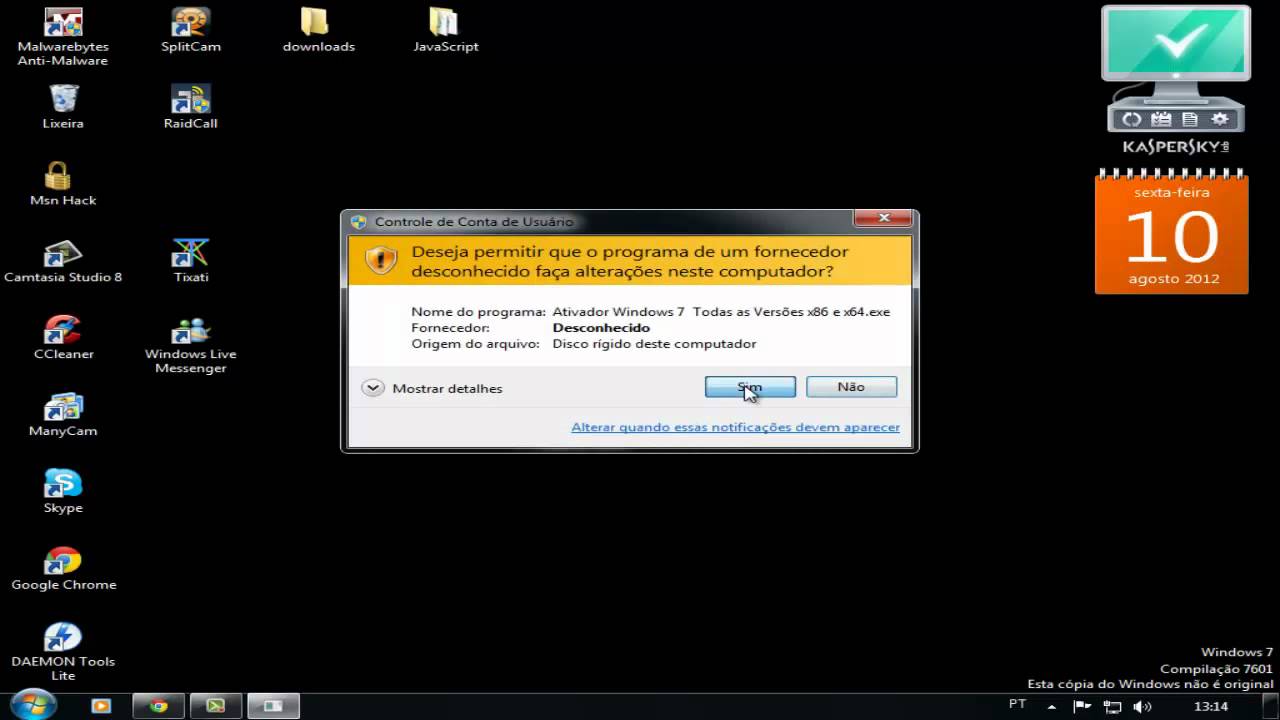Click the green Camtasia taskbar button

[x=215, y=705]
